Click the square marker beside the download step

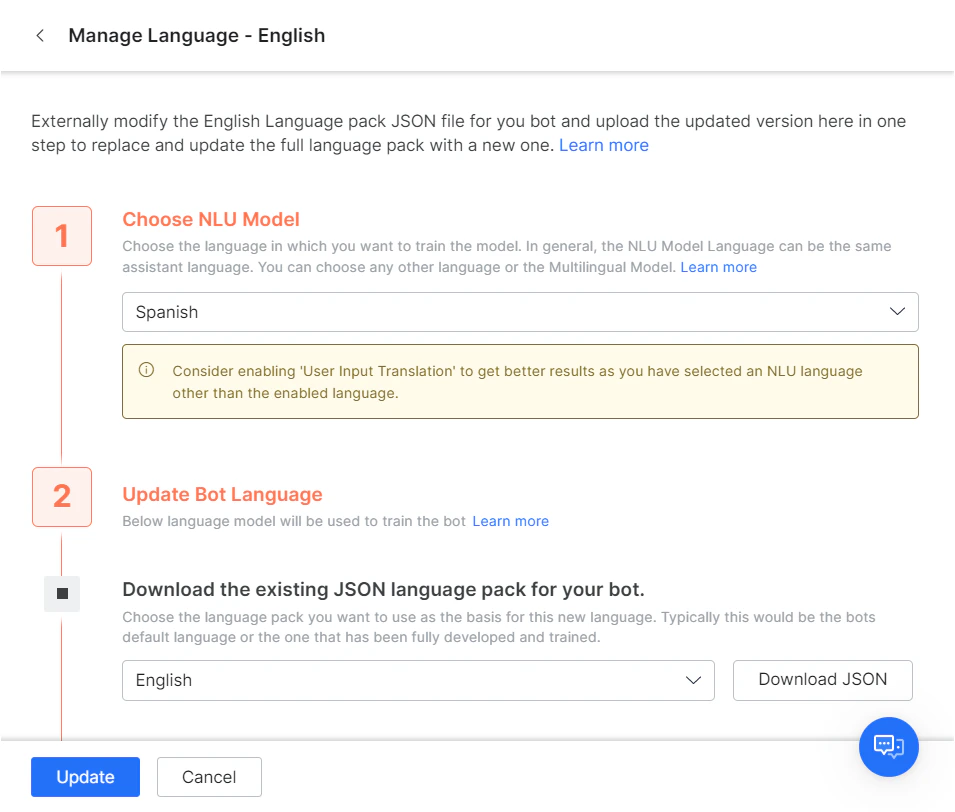point(61,593)
